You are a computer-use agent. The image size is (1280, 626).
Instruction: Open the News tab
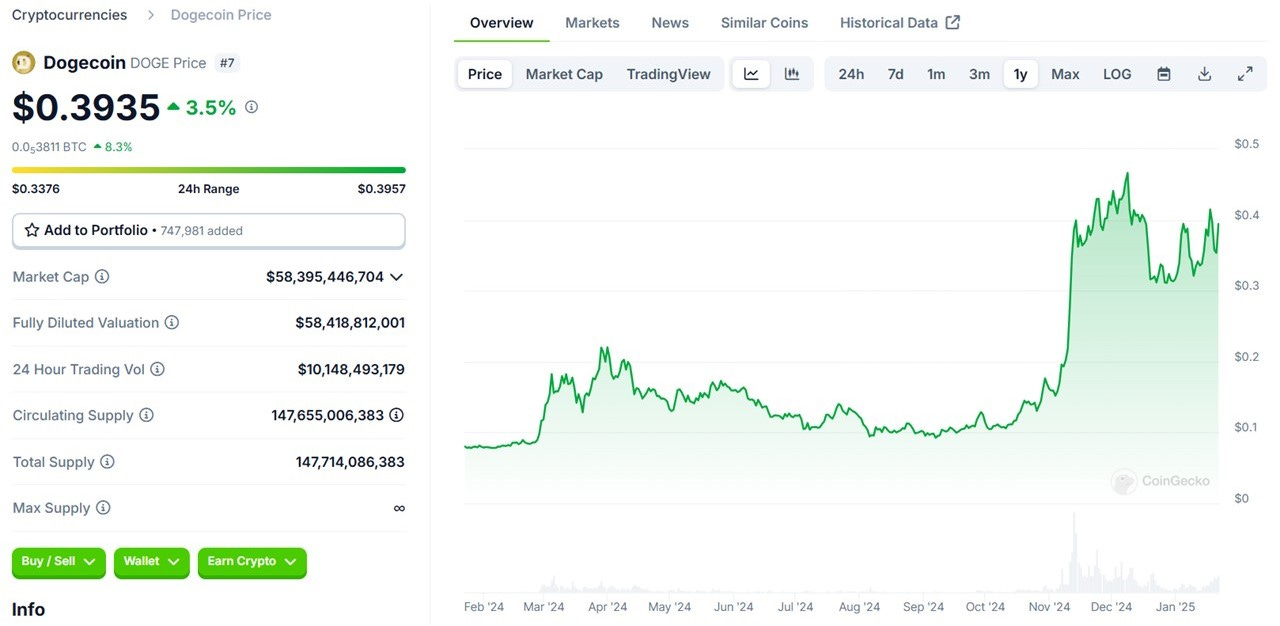pyautogui.click(x=670, y=22)
